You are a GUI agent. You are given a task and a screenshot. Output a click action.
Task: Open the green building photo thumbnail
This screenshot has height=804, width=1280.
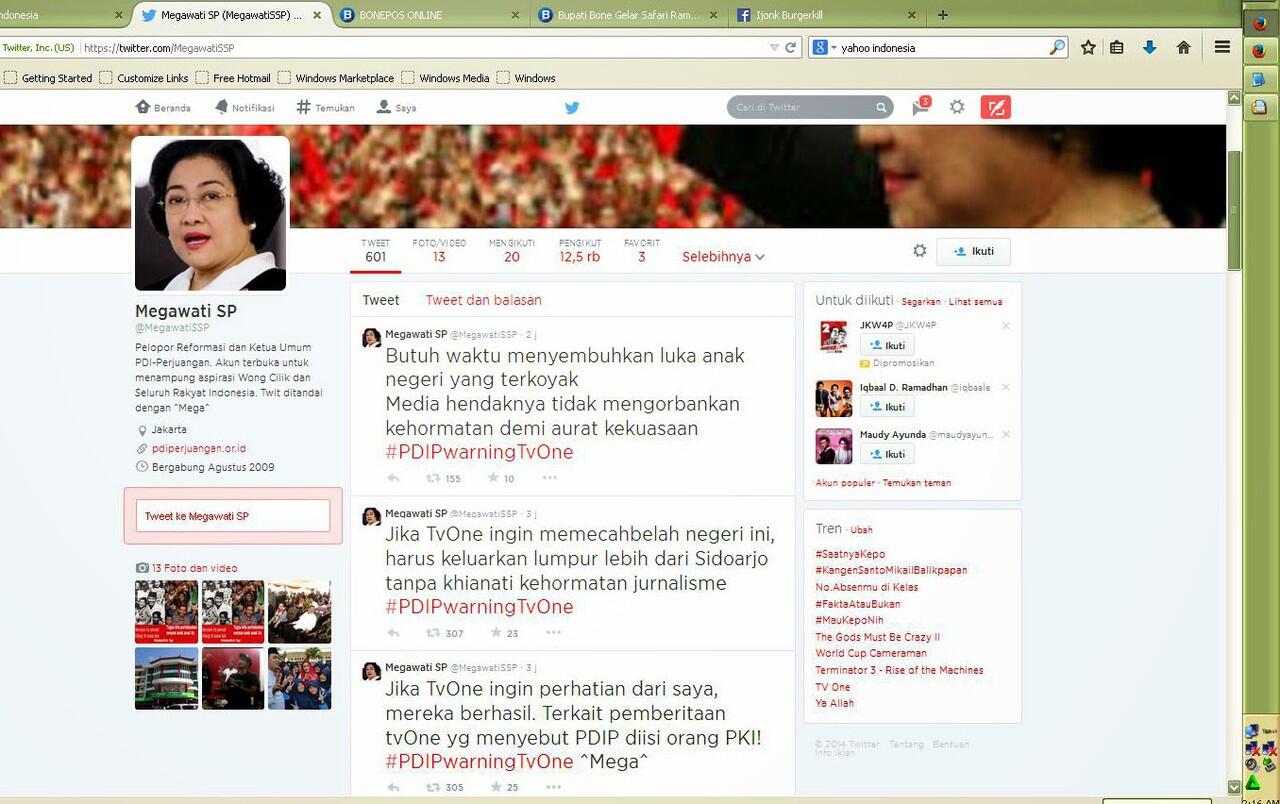167,678
